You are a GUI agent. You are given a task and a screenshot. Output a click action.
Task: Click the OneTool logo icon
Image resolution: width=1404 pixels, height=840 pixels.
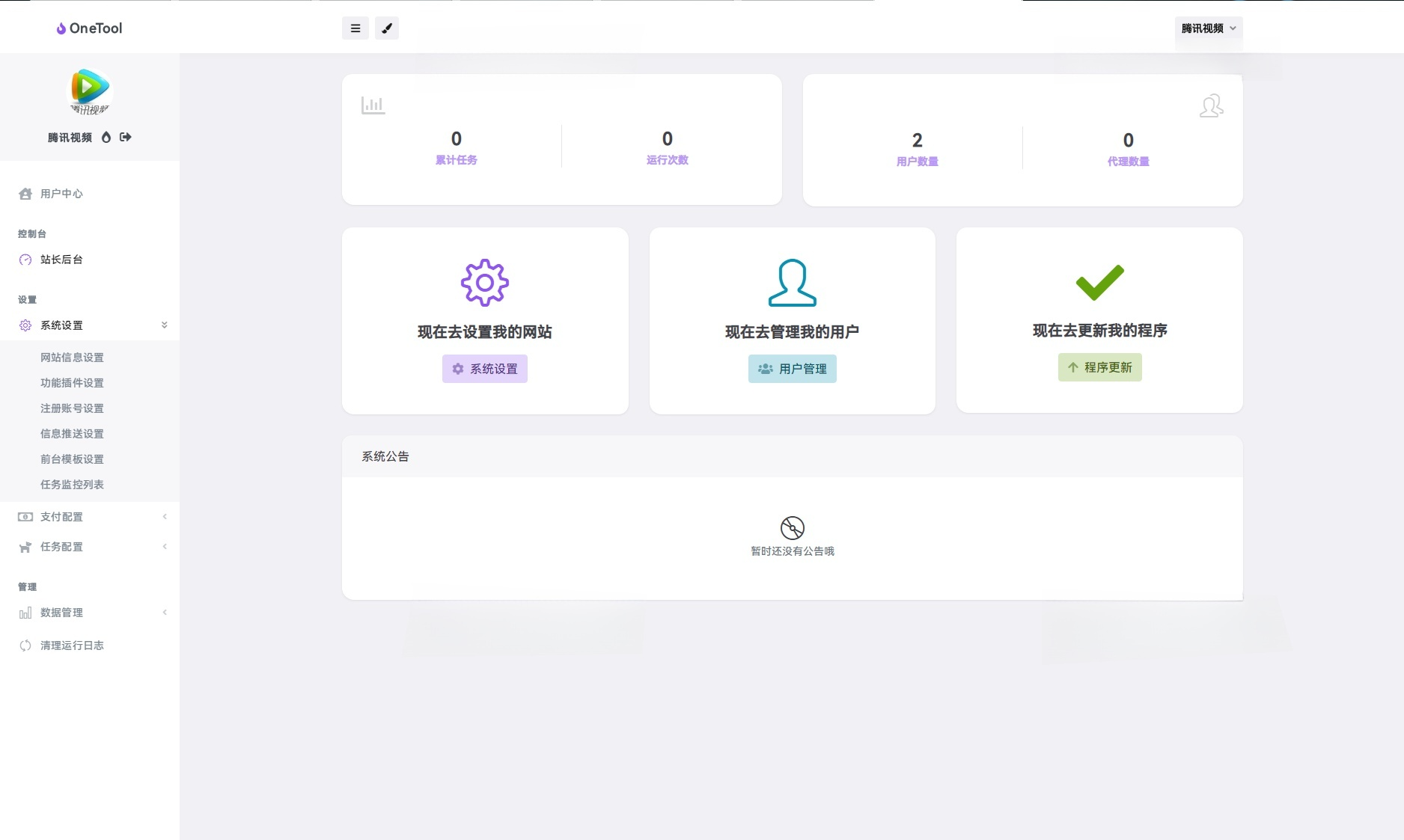click(x=60, y=28)
